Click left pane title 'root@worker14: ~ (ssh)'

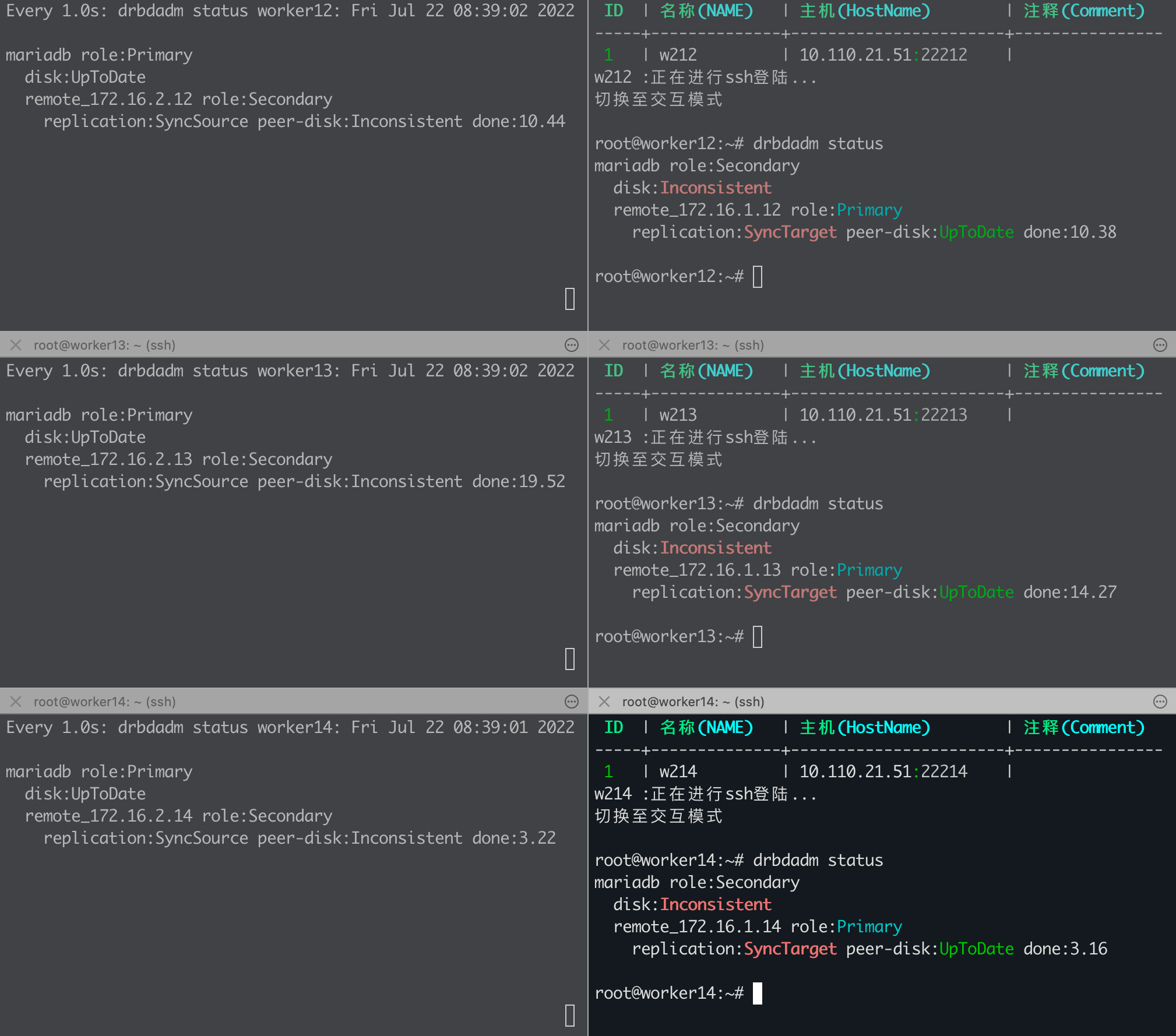(104, 702)
